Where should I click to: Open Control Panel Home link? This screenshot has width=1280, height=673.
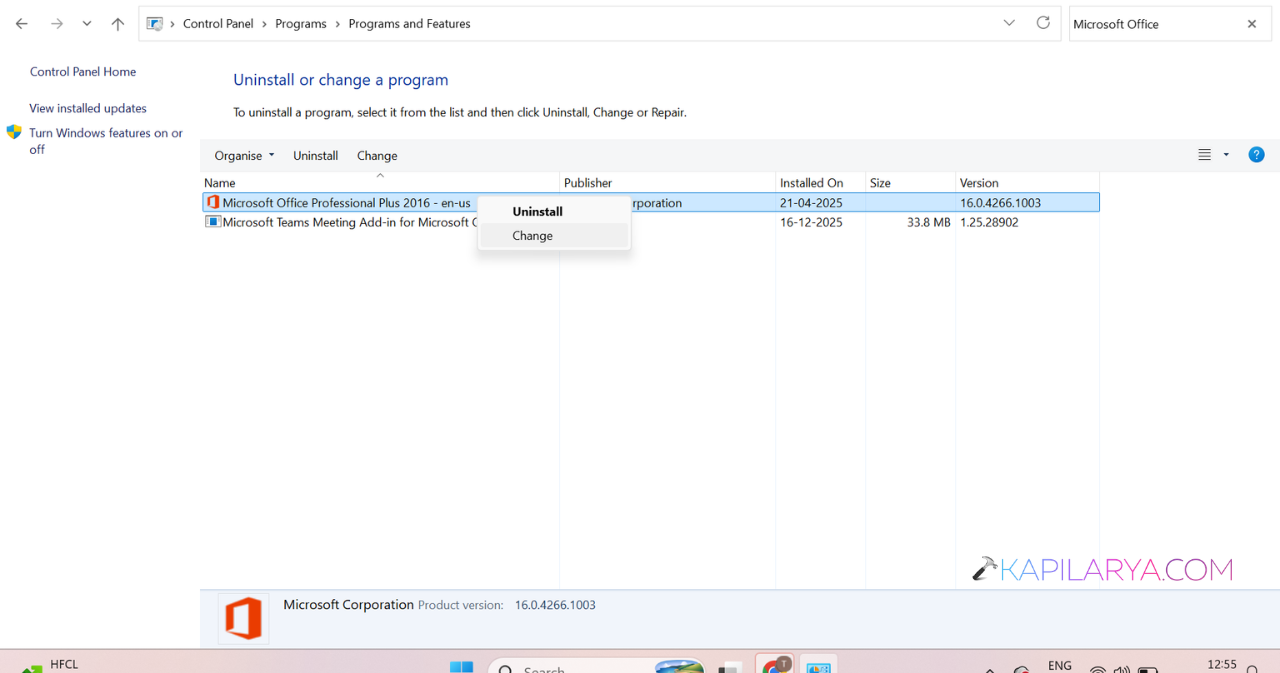tap(83, 72)
